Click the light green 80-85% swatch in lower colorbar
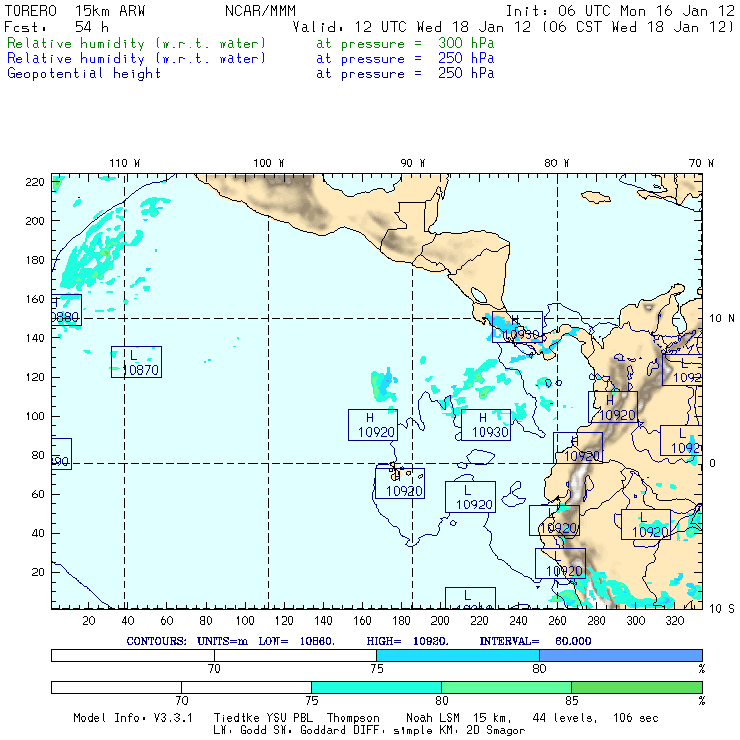The width and height of the screenshot is (740, 740). pos(506,687)
